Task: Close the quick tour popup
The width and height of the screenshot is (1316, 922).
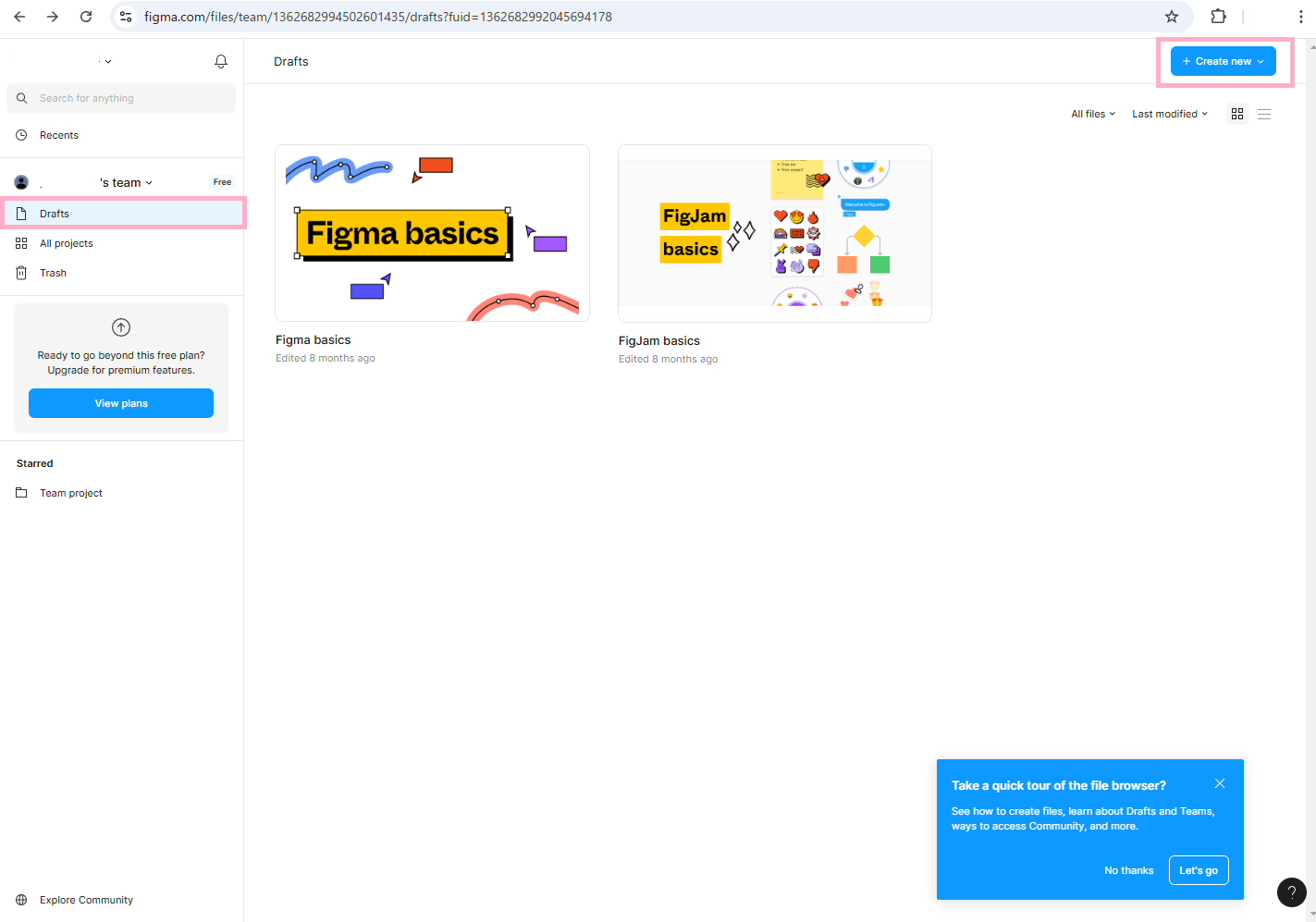Action: click(x=1220, y=783)
